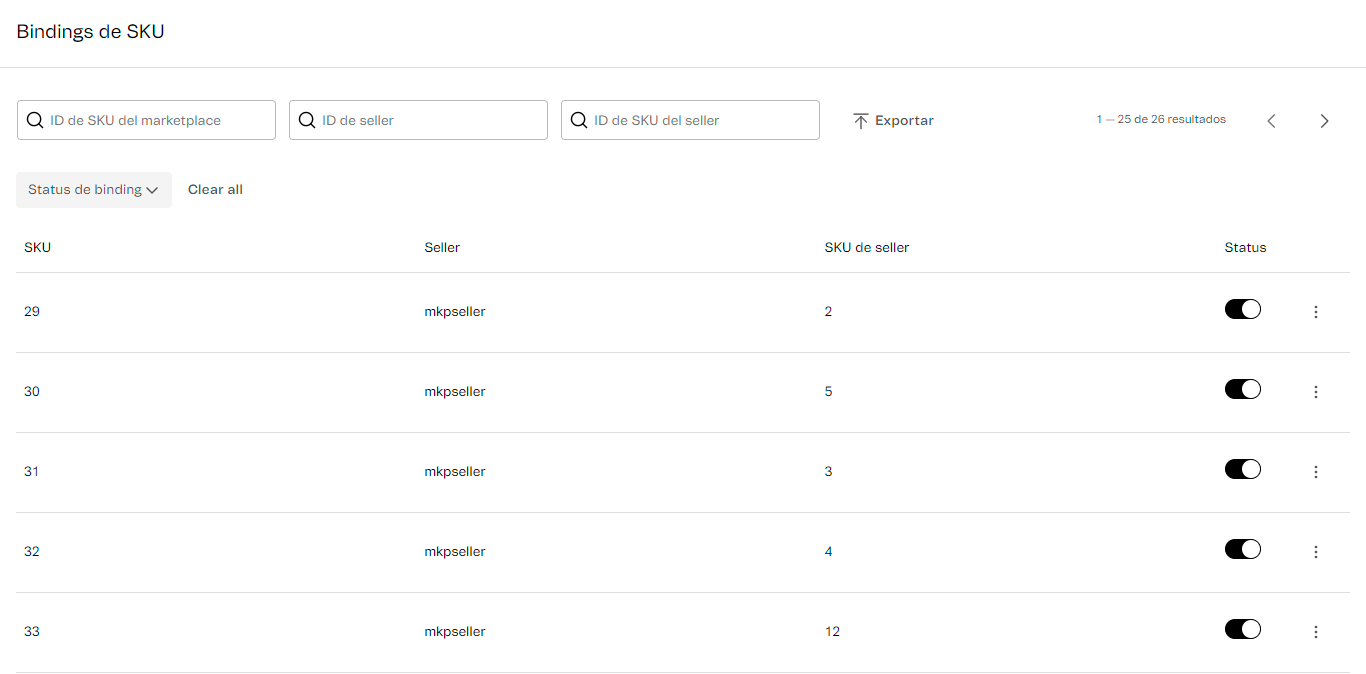The height and width of the screenshot is (674, 1366).
Task: Disable binding status for SKU 31
Action: pyautogui.click(x=1242, y=470)
